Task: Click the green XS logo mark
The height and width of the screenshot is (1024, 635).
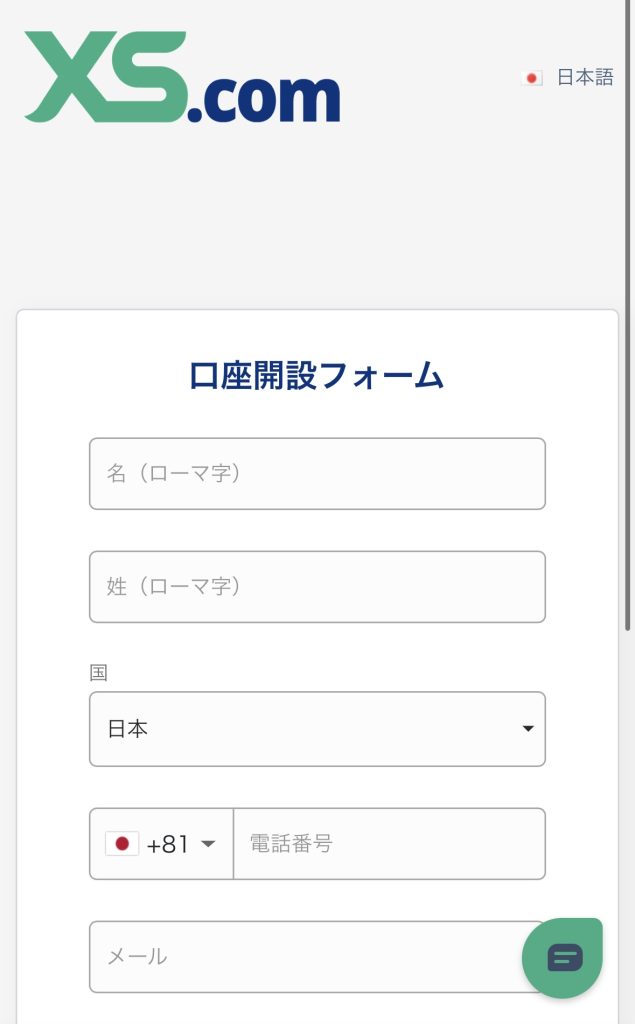Action: [x=105, y=76]
